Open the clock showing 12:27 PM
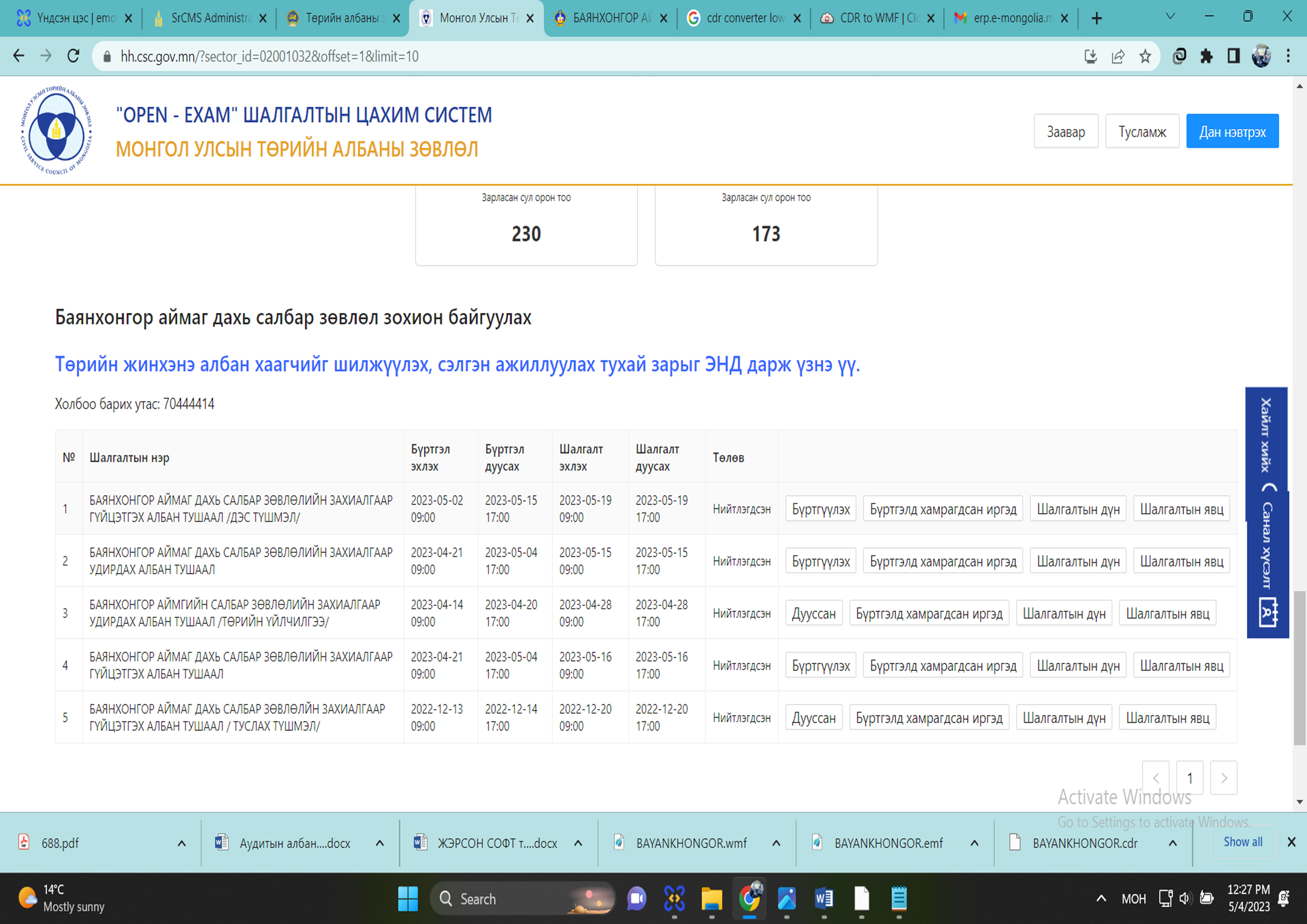 click(1248, 898)
